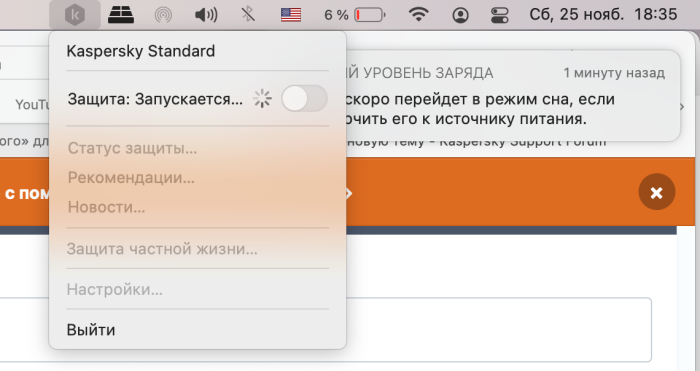Click the input field in forum page

[x=498, y=329]
